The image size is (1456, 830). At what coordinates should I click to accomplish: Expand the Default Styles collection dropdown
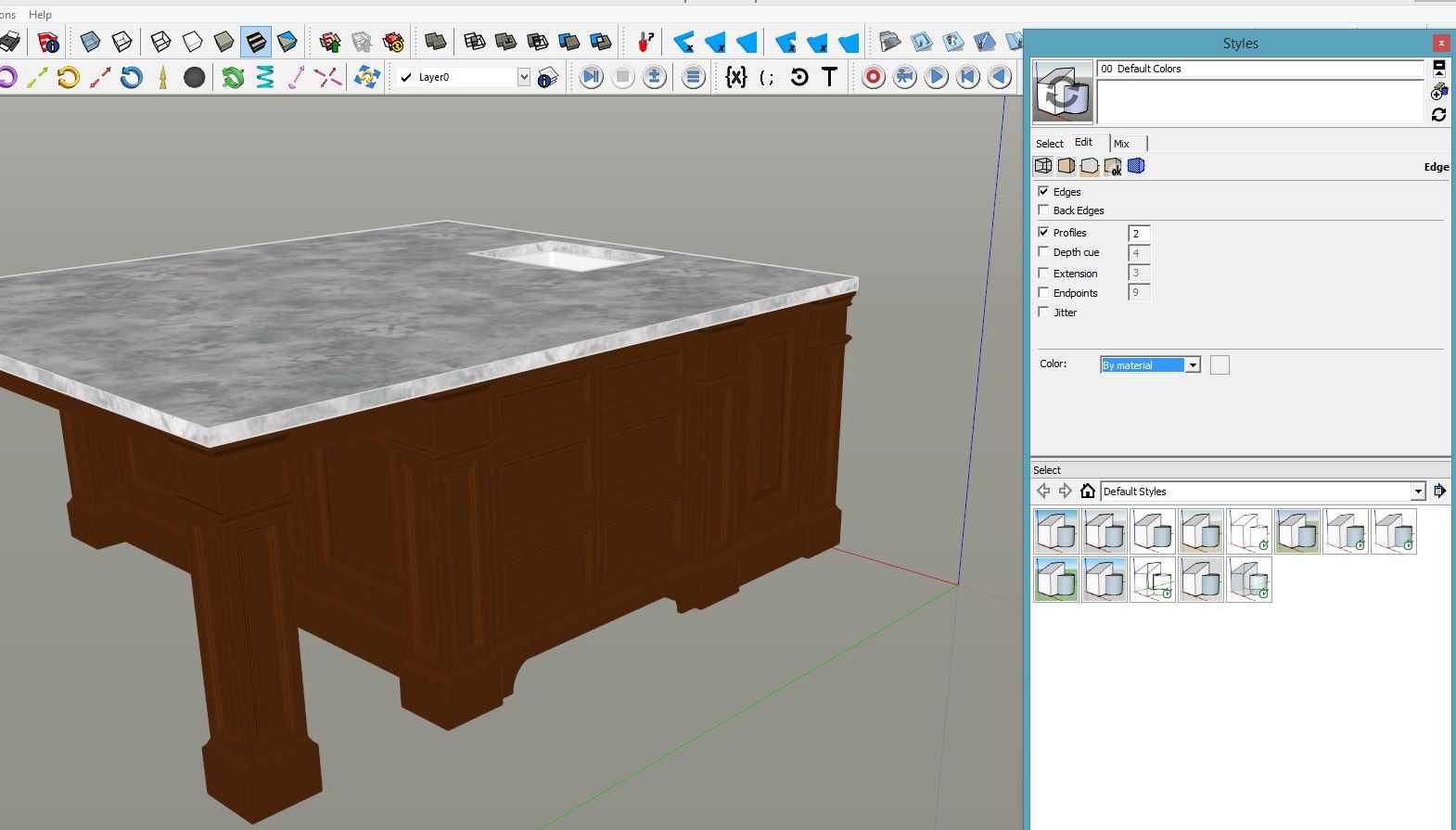(x=1417, y=492)
